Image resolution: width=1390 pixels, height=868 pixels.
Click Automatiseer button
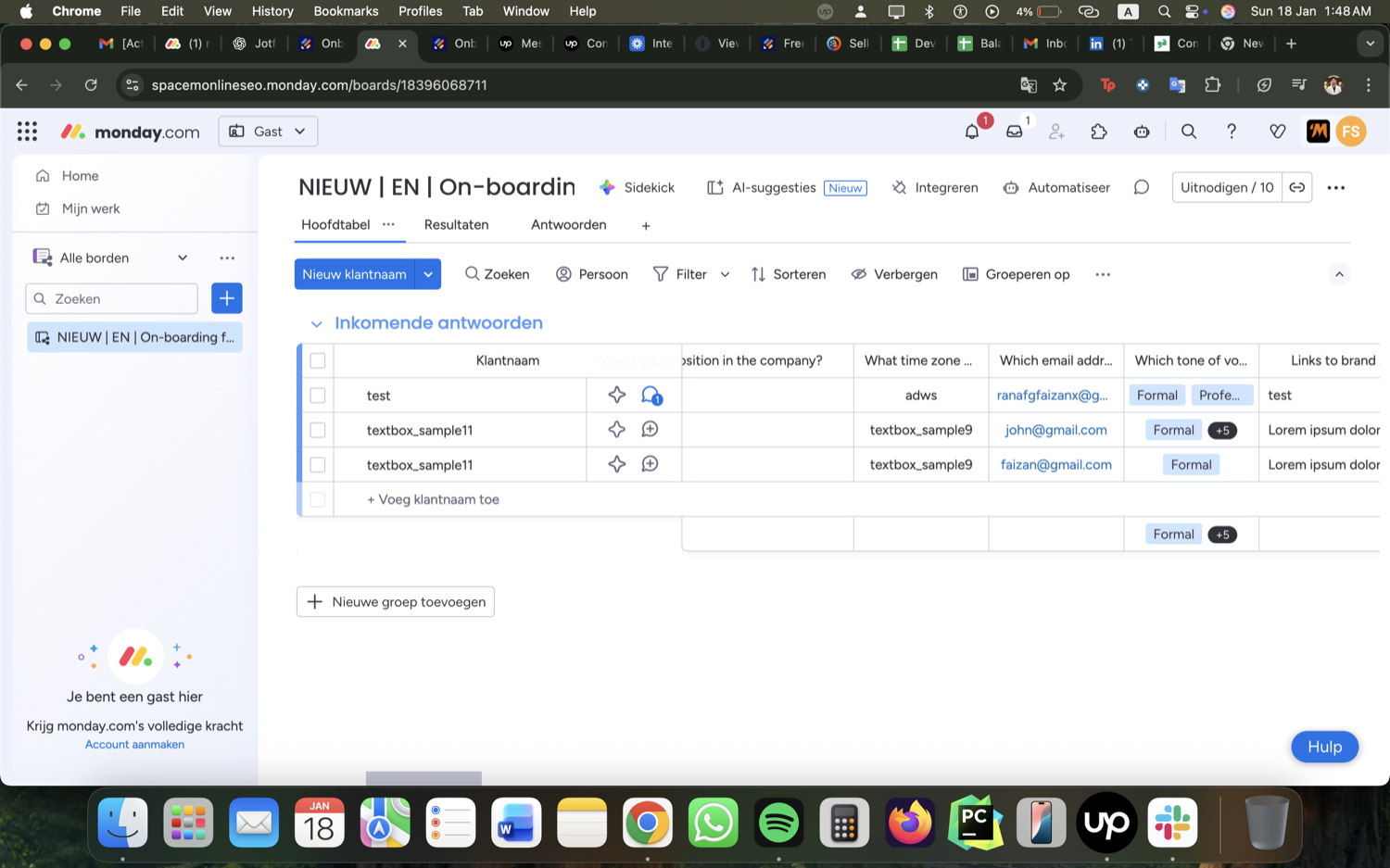1056,187
